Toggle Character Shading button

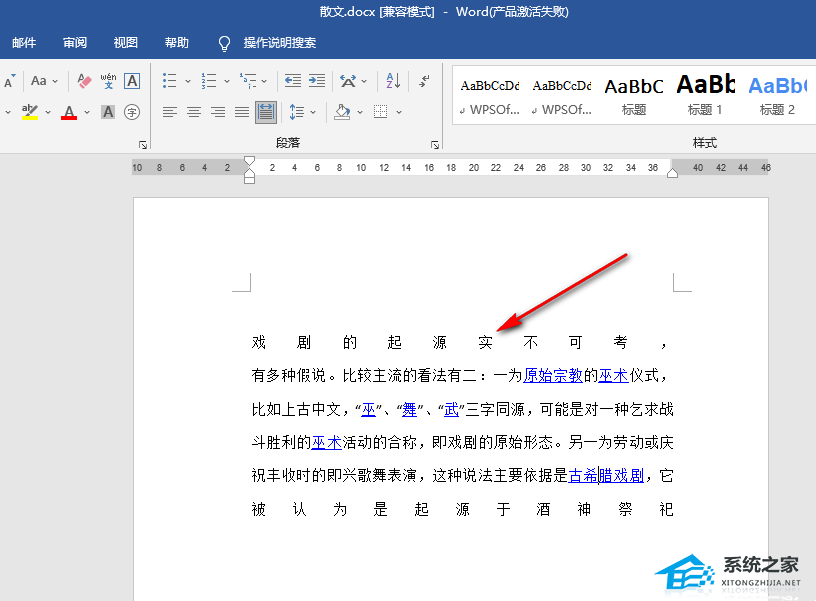pyautogui.click(x=108, y=112)
